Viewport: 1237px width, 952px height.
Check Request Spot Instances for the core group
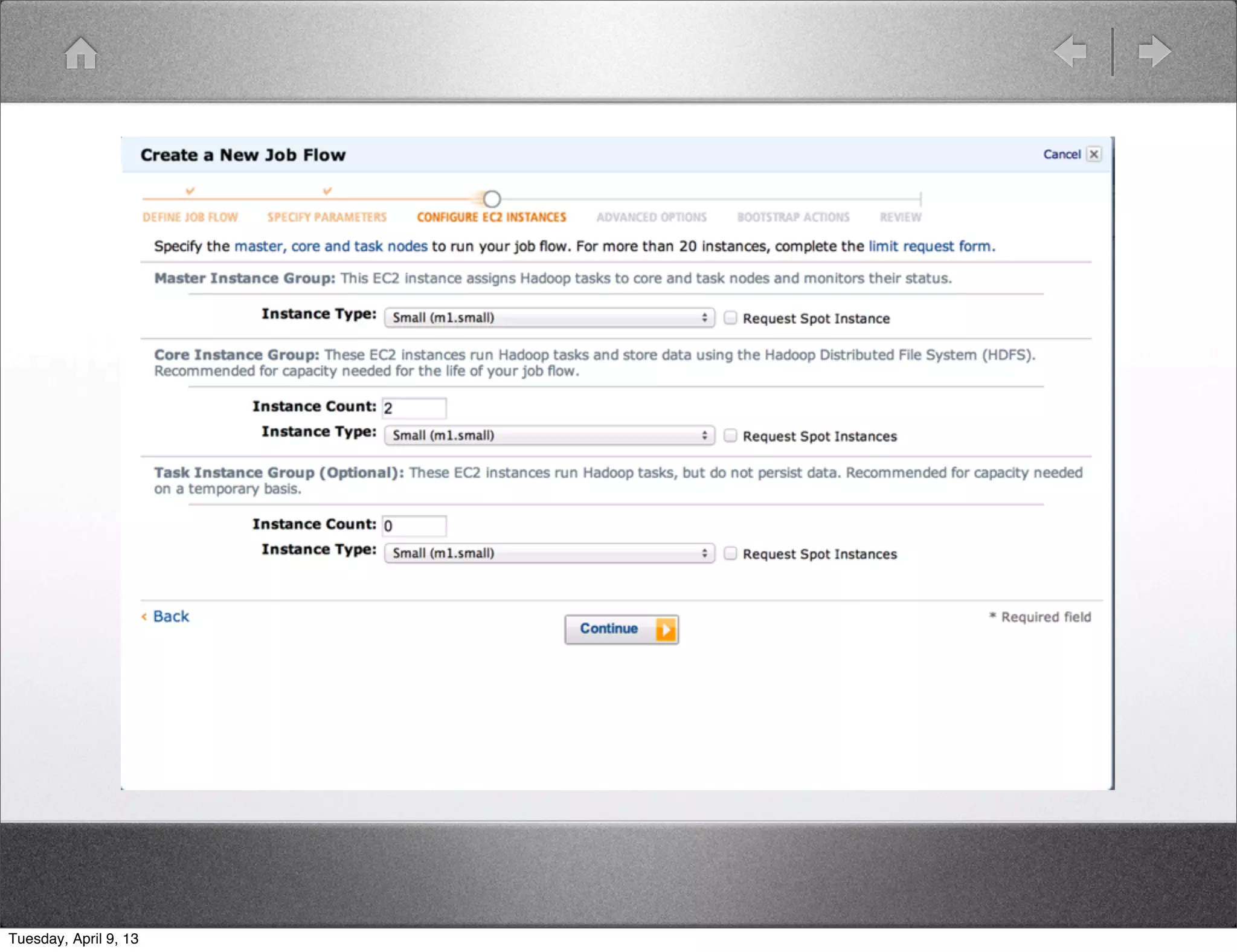click(x=730, y=436)
